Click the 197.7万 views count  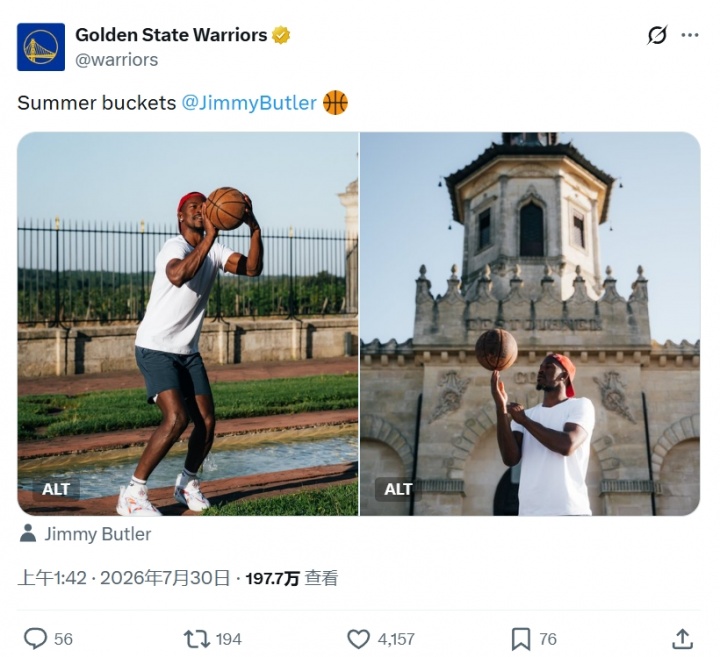coord(272,578)
